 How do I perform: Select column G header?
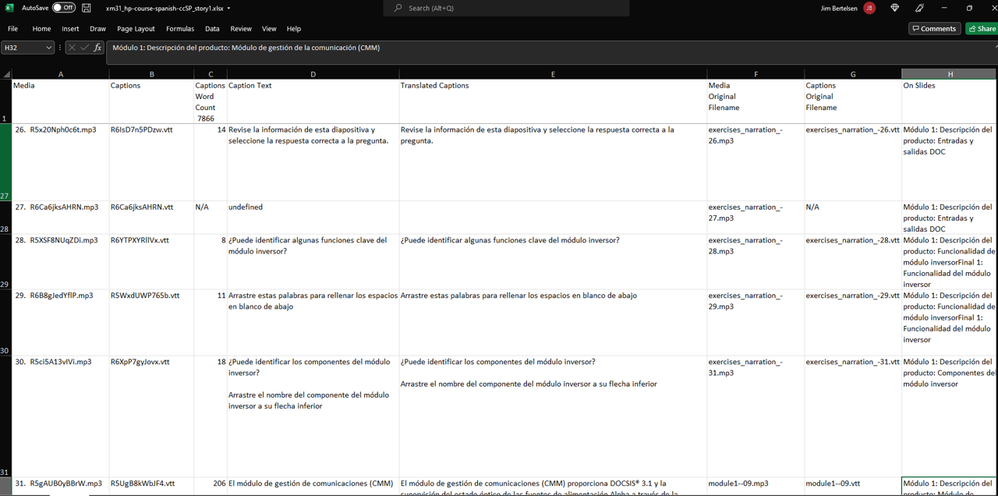coord(853,74)
